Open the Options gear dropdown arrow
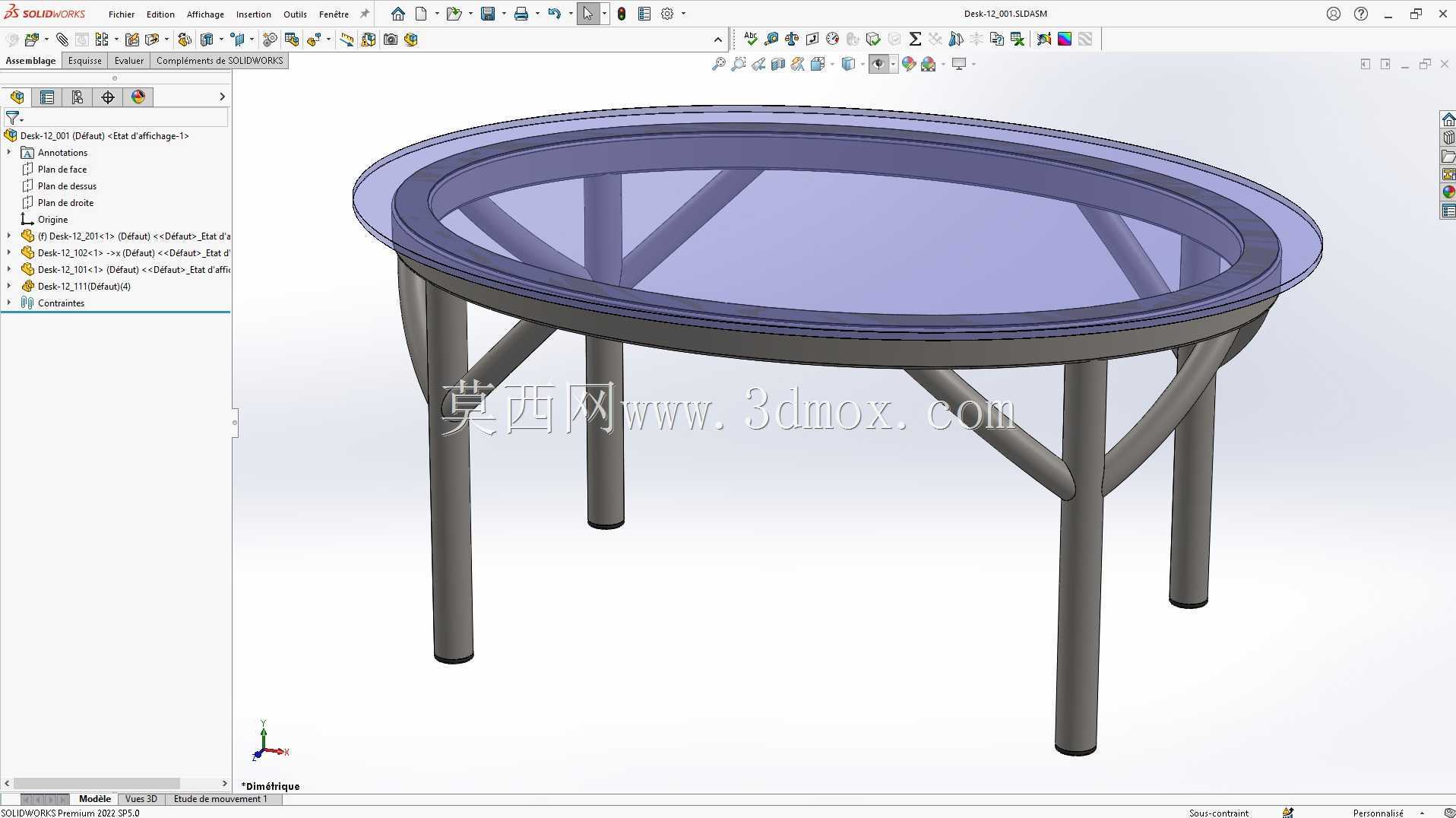This screenshot has width=1456, height=818. pyautogui.click(x=683, y=14)
